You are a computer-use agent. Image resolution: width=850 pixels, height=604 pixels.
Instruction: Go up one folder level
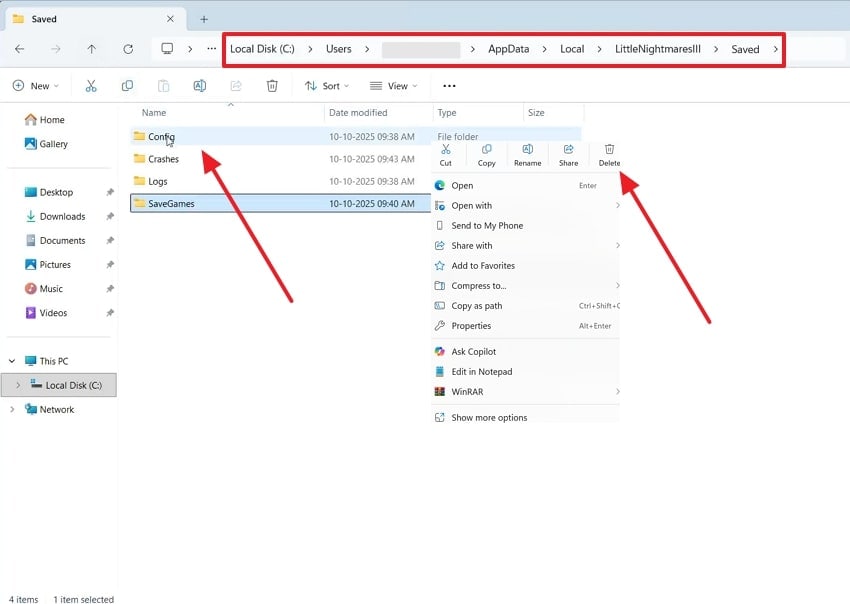click(92, 49)
